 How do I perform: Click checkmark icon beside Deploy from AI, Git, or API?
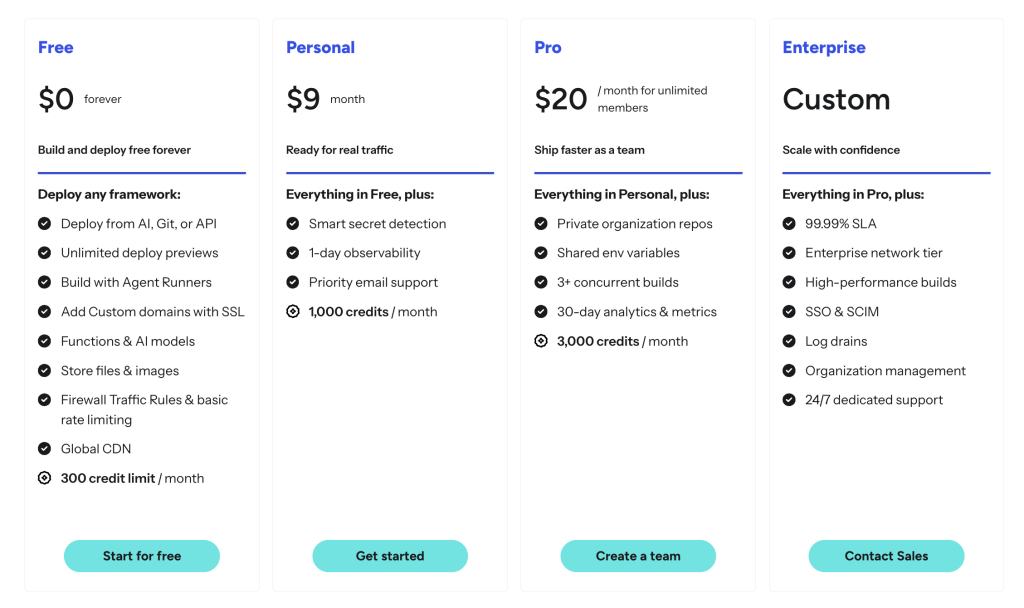pos(44,224)
